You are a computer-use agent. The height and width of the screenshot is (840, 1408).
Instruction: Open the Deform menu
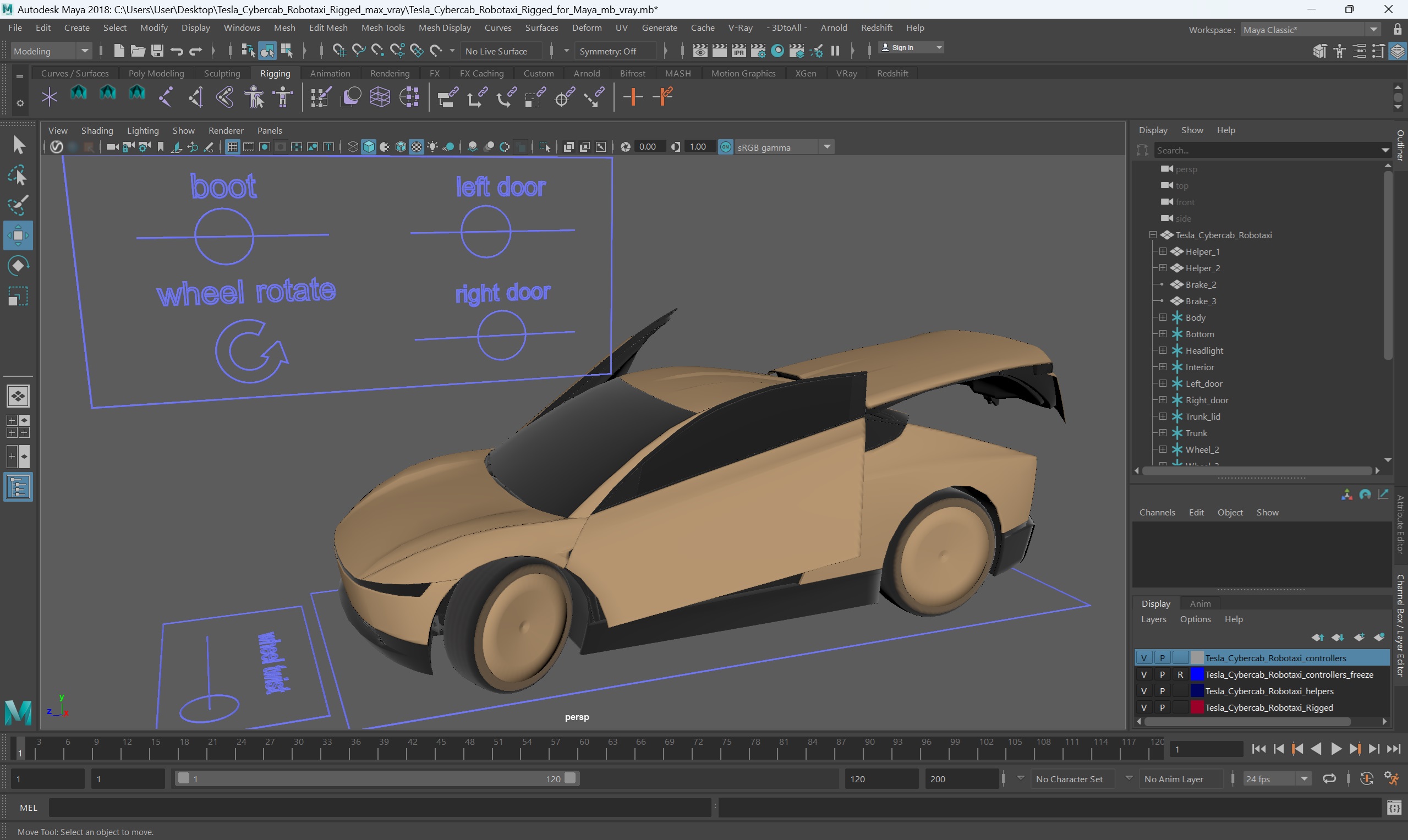(x=587, y=28)
